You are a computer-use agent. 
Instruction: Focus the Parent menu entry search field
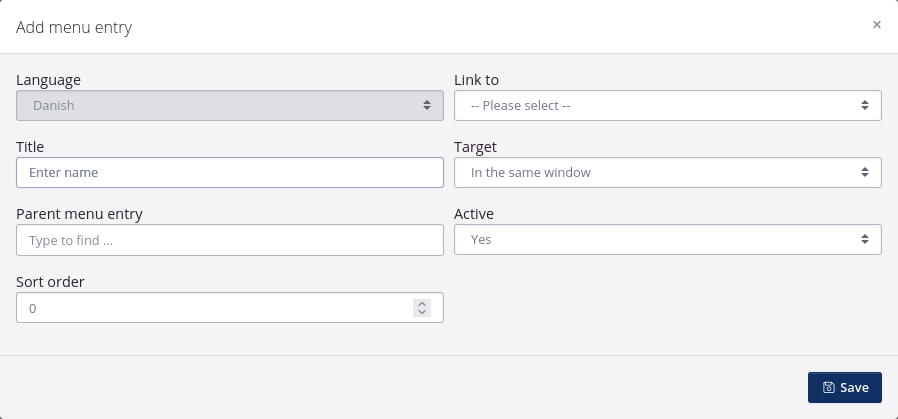coord(230,240)
